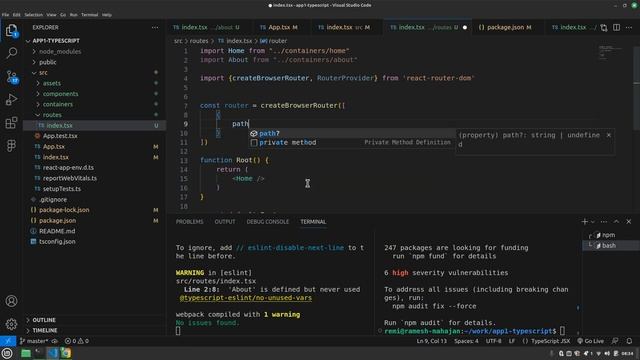Switch to DEBUG CONSOLE panel tab
This screenshot has height=360, width=640.
click(268, 222)
